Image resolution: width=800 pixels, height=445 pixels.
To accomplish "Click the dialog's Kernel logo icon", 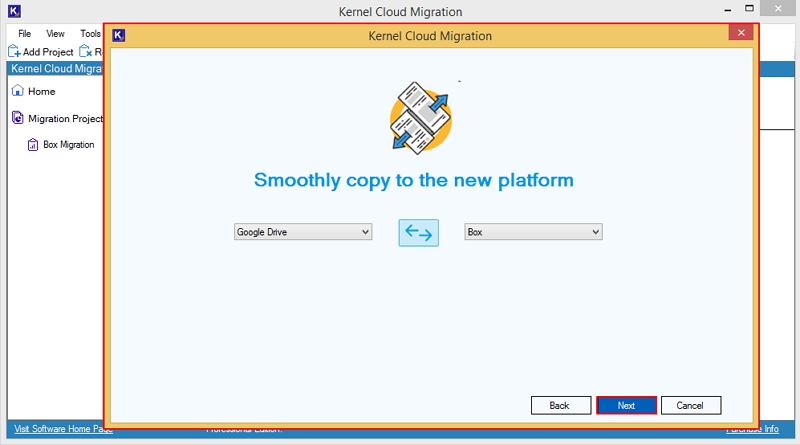I will [x=118, y=35].
